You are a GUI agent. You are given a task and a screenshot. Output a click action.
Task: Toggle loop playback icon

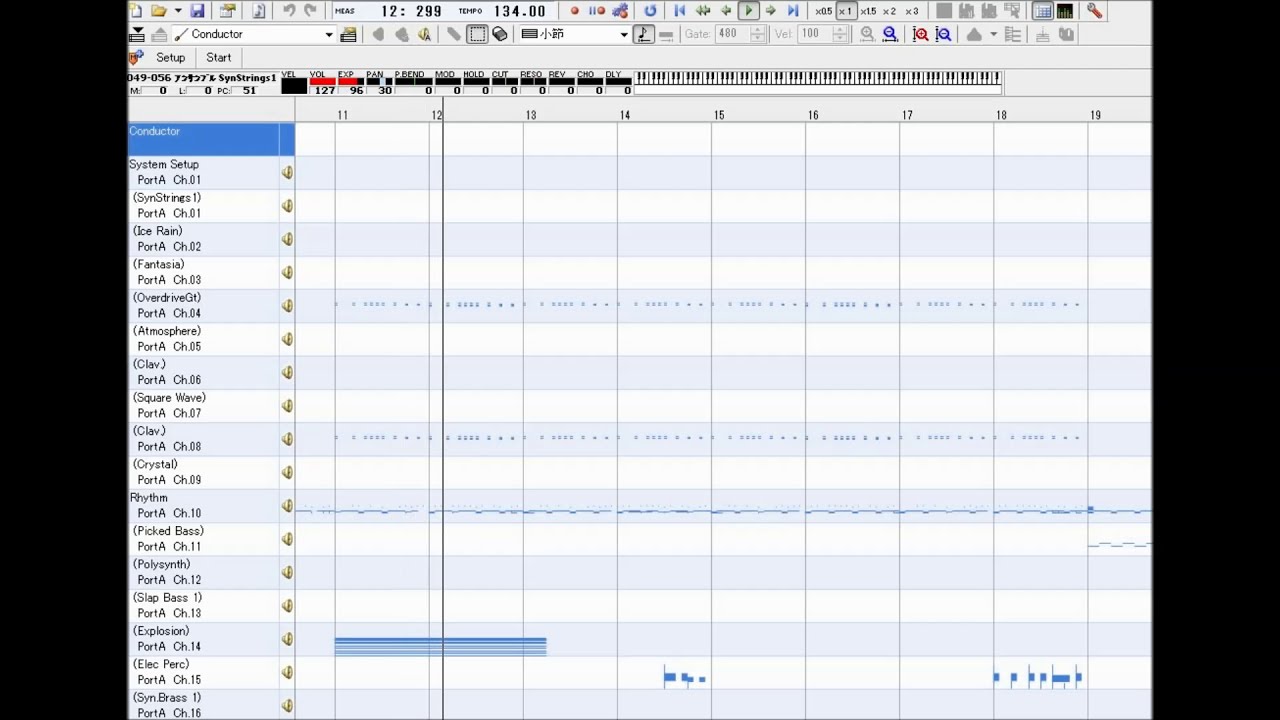650,11
